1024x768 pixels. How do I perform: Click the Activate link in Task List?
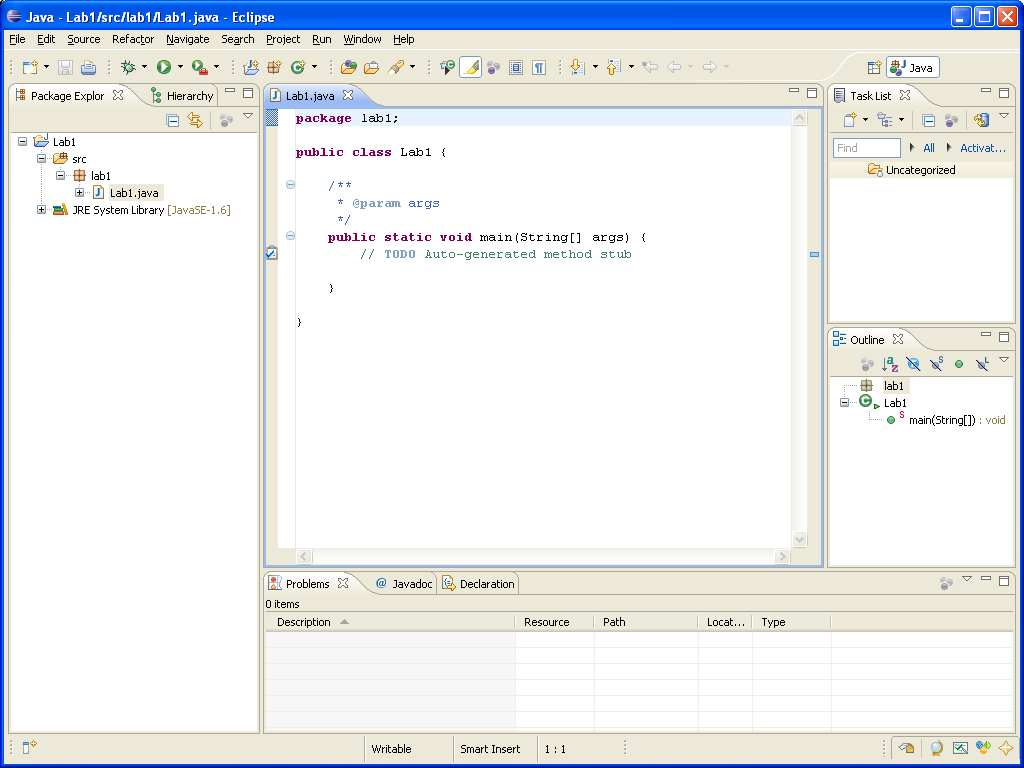(982, 148)
